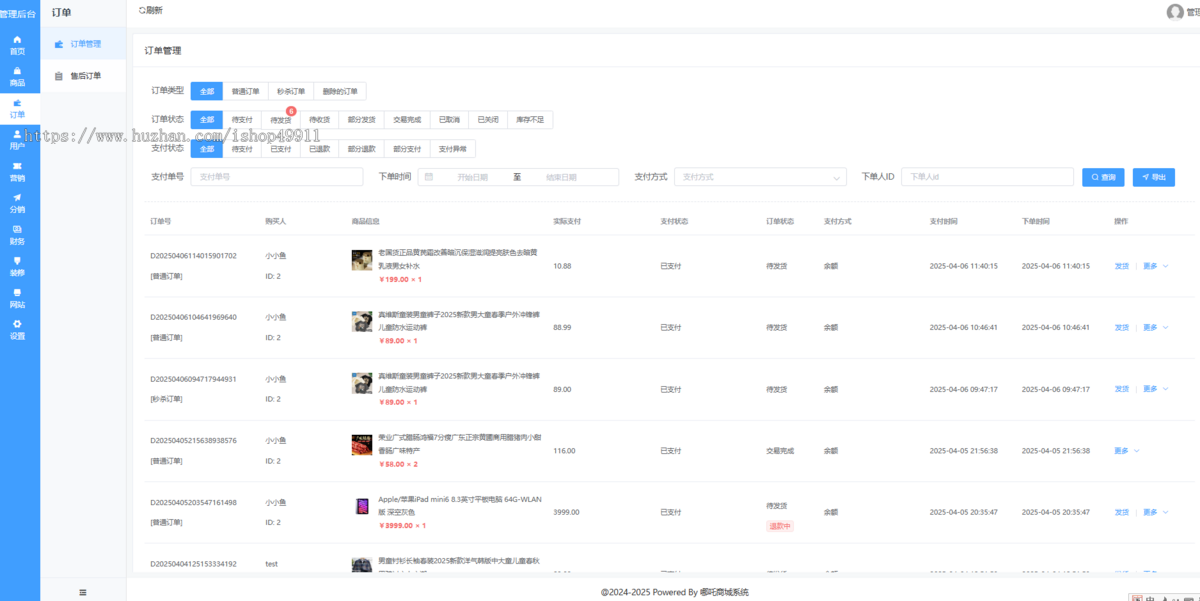
Task: Select 待发货 order status filter
Action: pos(281,120)
